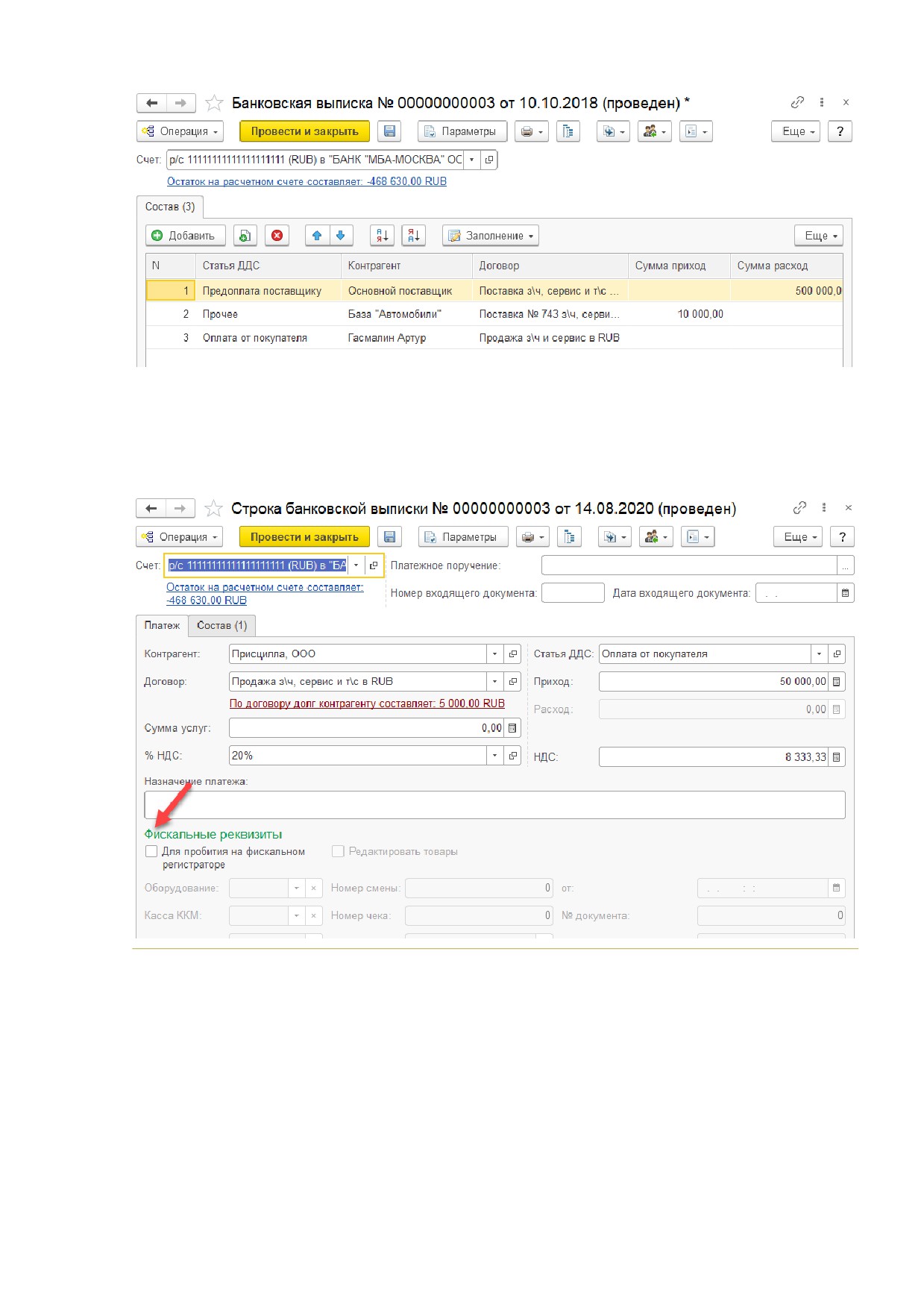The image size is (924, 1307).
Task: Open Еще menu in Строка банковской выписки toolbar
Action: pyautogui.click(x=797, y=536)
